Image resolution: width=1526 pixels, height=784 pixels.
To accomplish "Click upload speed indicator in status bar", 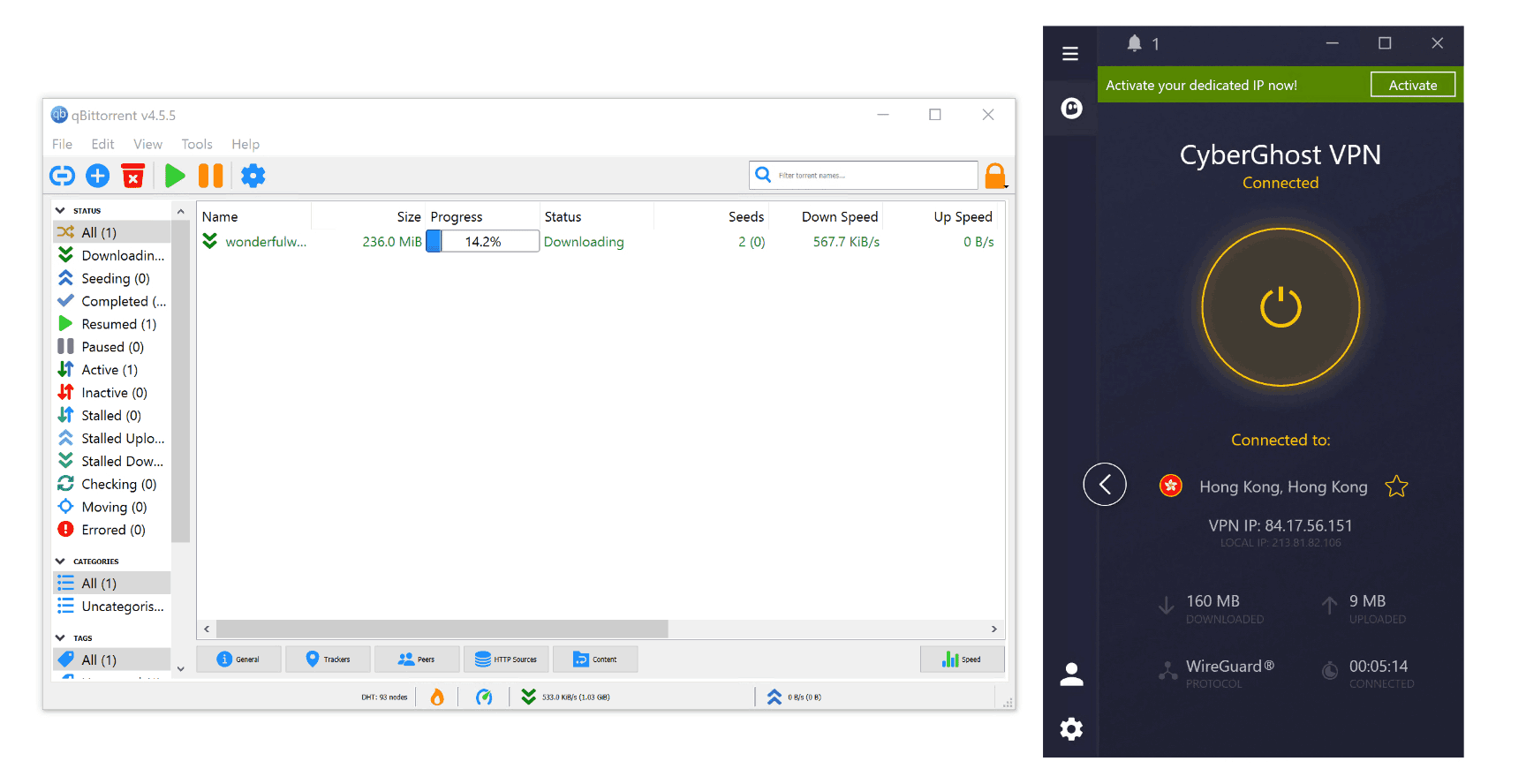I will (x=794, y=697).
